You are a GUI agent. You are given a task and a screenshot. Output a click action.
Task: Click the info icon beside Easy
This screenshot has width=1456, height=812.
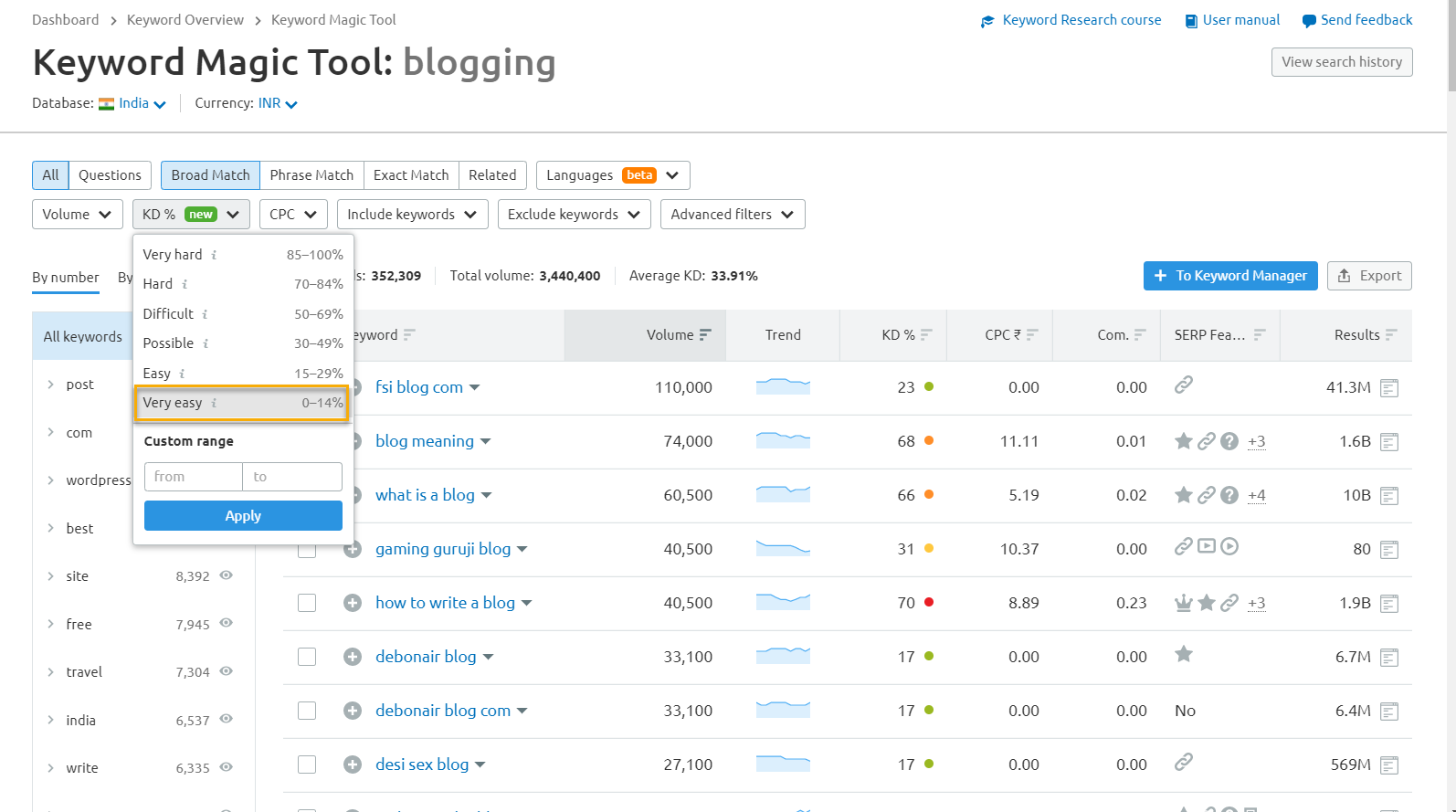click(x=182, y=374)
